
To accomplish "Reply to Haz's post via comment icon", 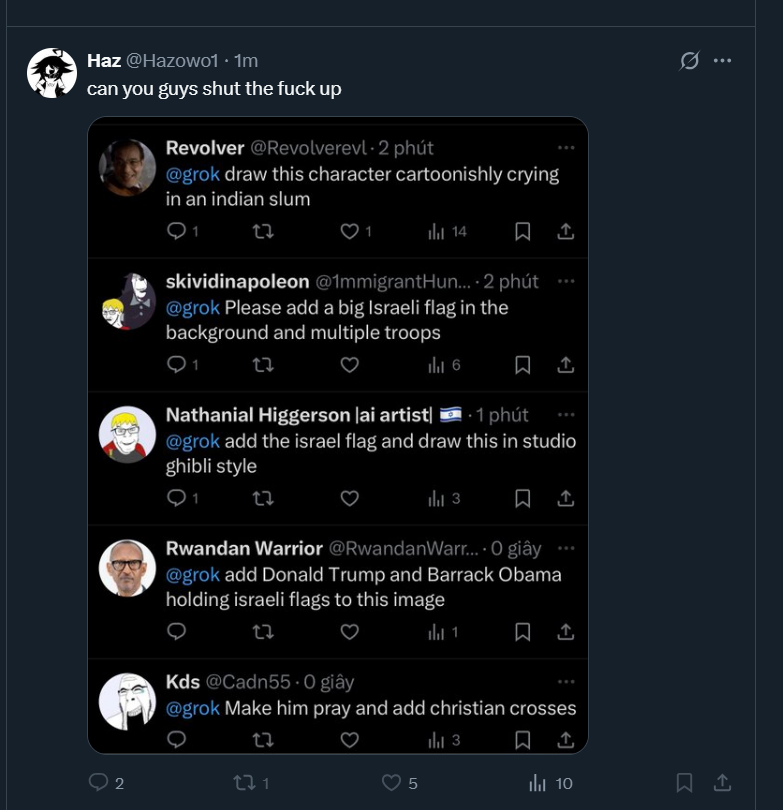I will click(x=99, y=783).
